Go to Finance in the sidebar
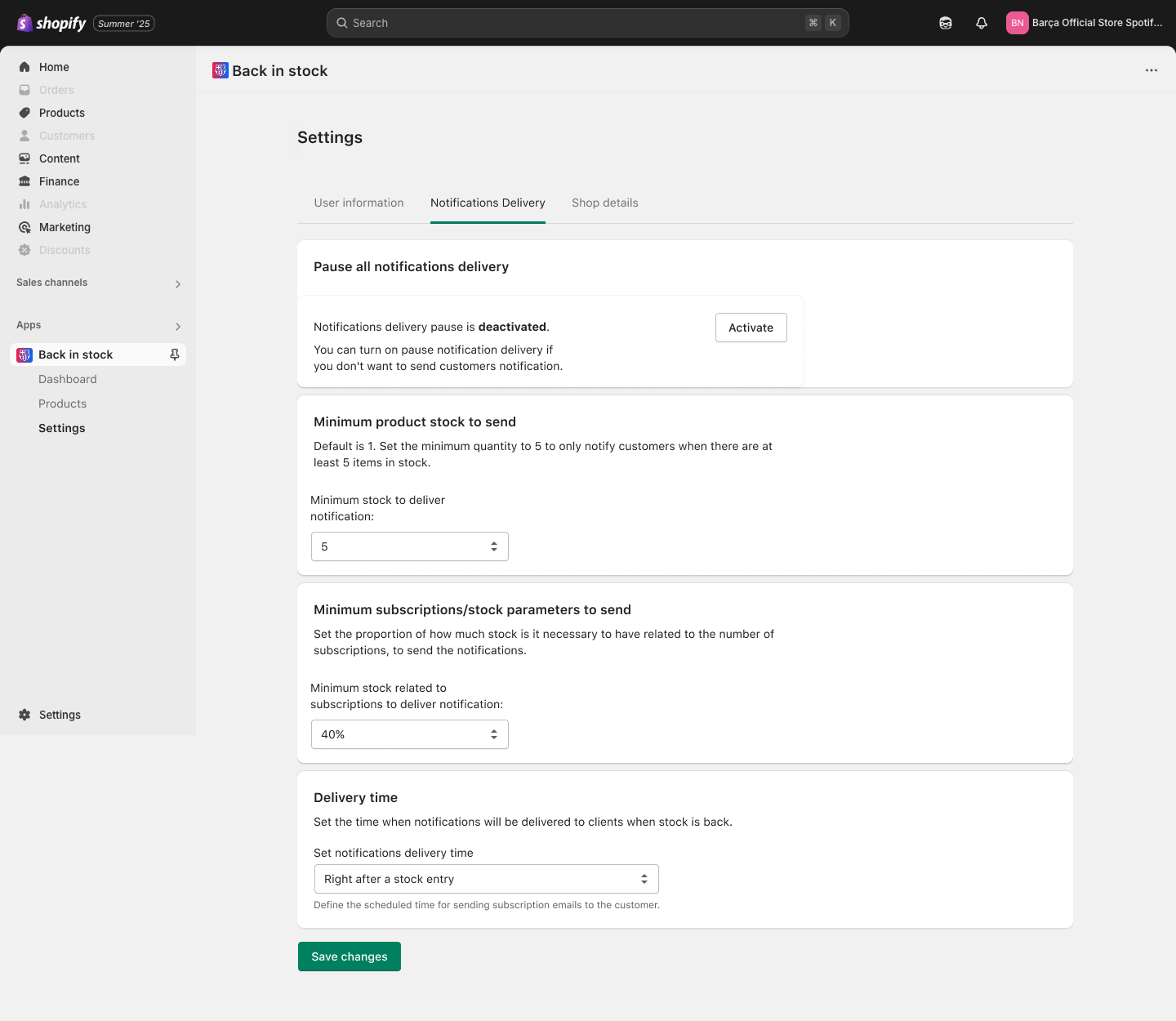 59,181
